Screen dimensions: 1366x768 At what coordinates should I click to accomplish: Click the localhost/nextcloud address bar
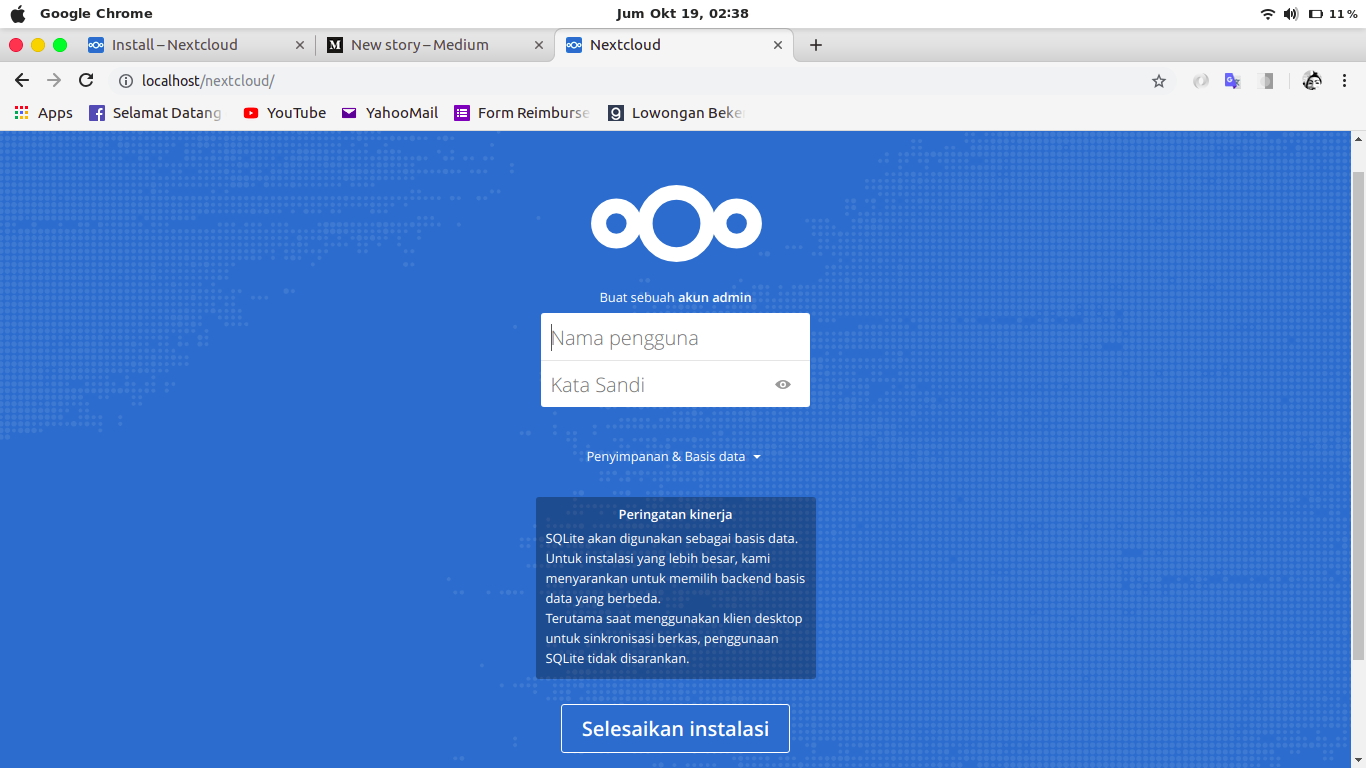click(x=640, y=81)
